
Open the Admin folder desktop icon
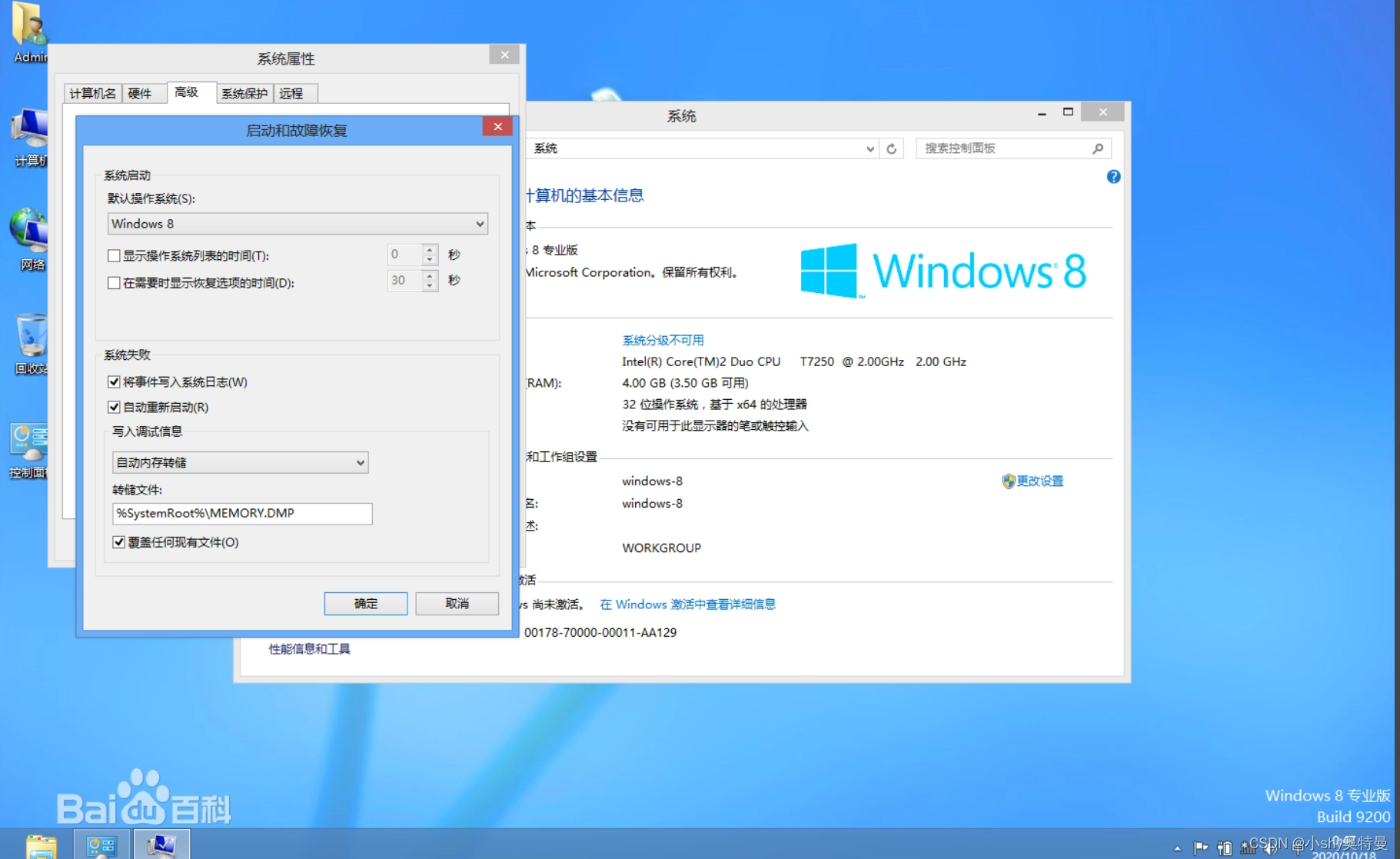point(29,31)
